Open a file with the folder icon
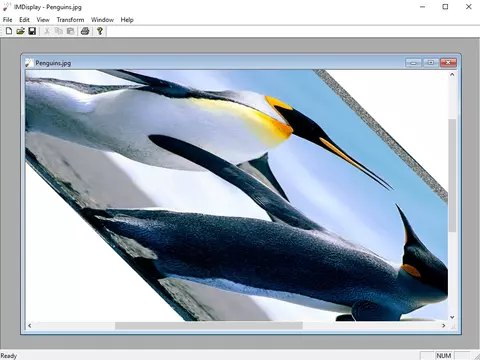The width and height of the screenshot is (480, 360). (x=20, y=31)
